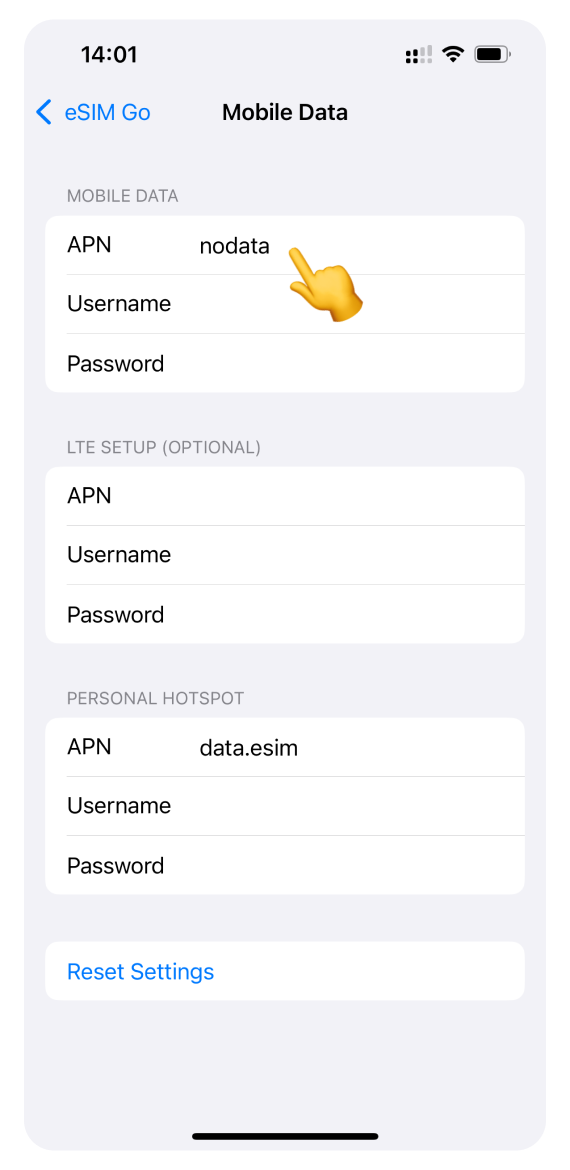Viewport: 570px width, 1170px height.
Task: Select the Mobile Data Password field
Action: click(285, 363)
